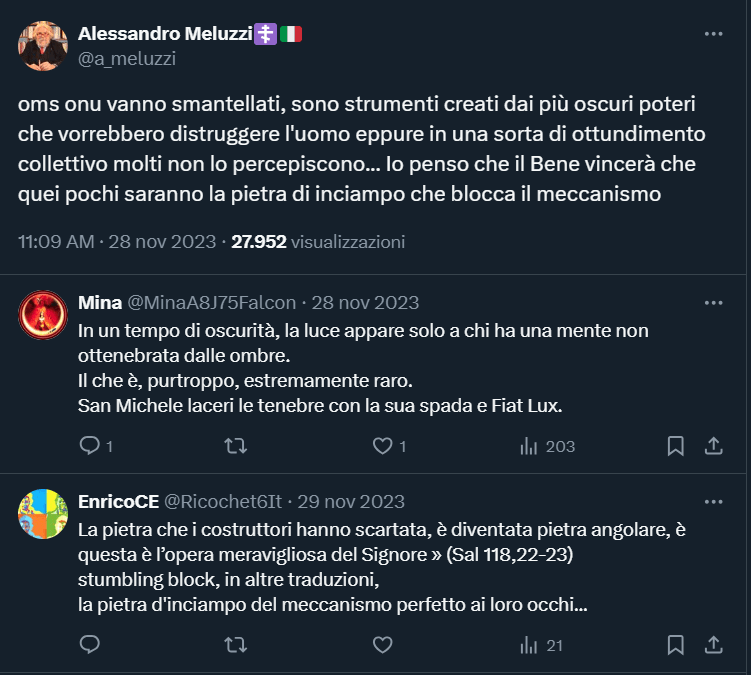
Task: Reply to Mina's tweet
Action: [89, 446]
